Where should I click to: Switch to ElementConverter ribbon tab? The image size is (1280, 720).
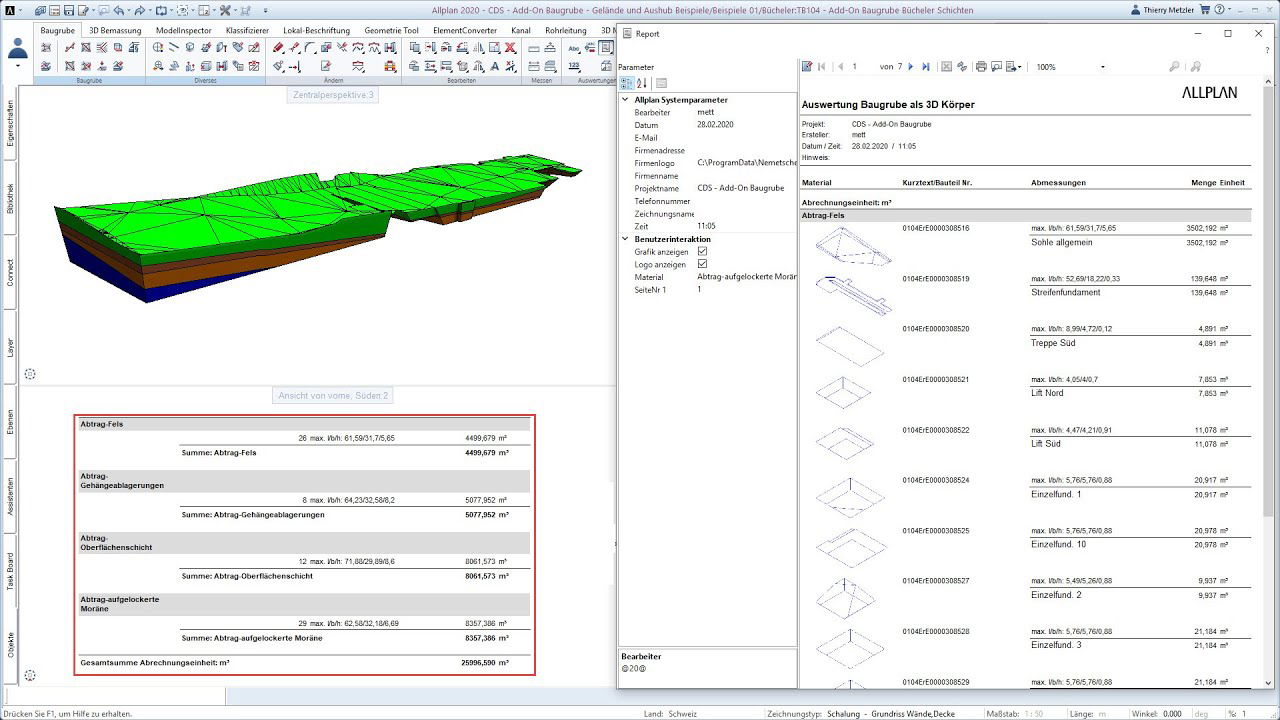click(x=465, y=30)
